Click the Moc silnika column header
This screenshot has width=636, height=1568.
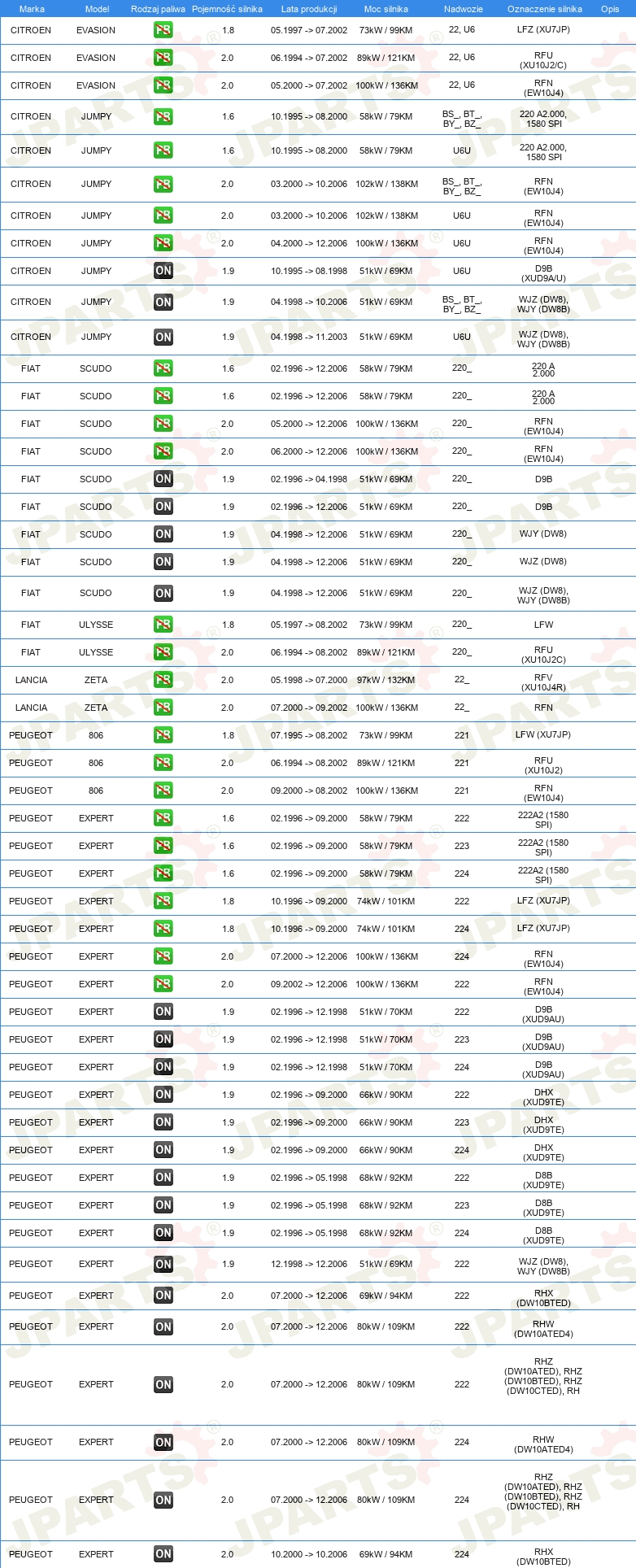(x=386, y=9)
